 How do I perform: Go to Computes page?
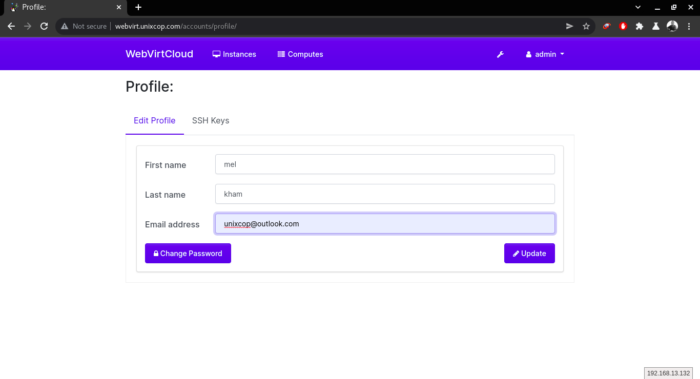(x=300, y=54)
